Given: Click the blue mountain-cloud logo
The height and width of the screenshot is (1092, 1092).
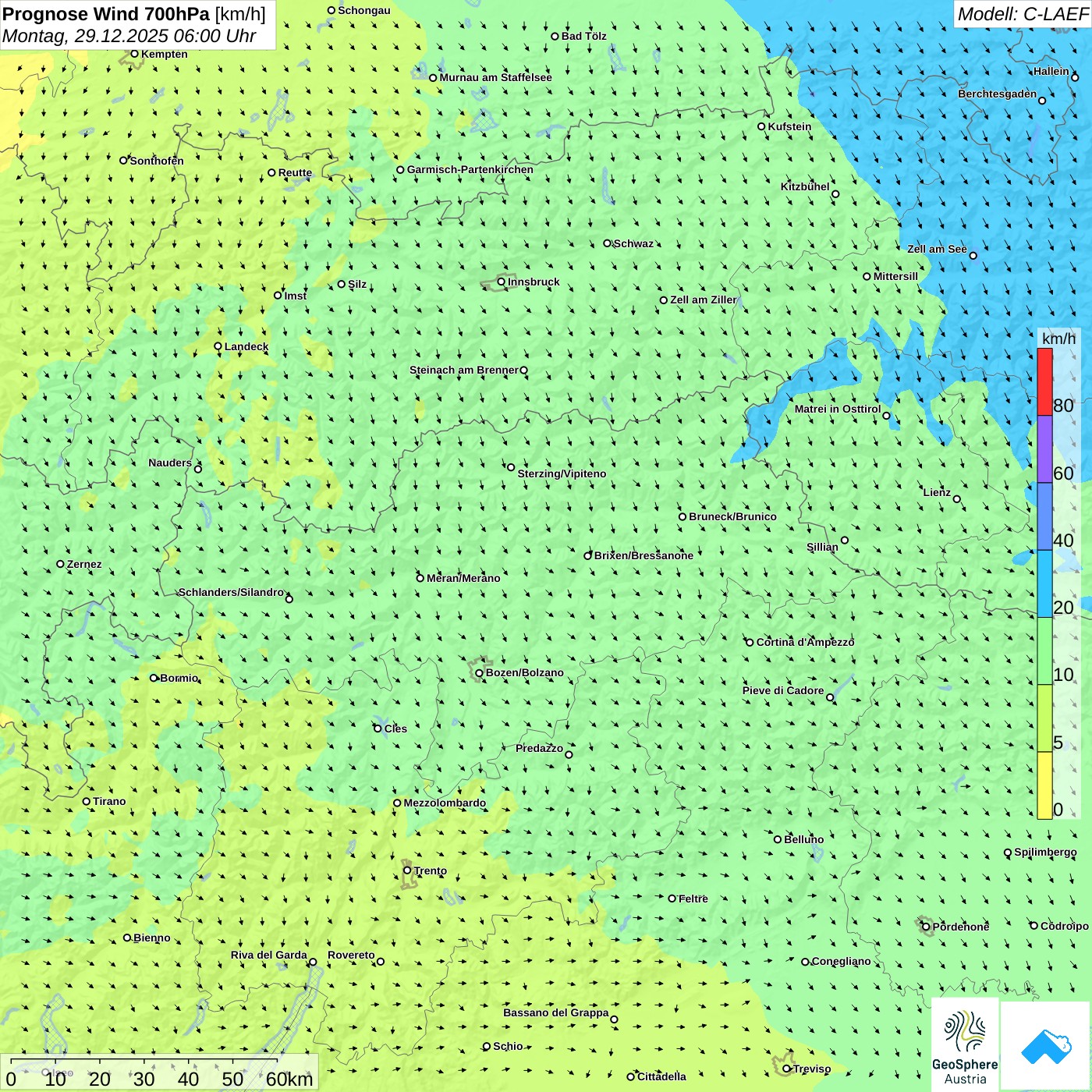Looking at the screenshot, I should coord(1046,1046).
